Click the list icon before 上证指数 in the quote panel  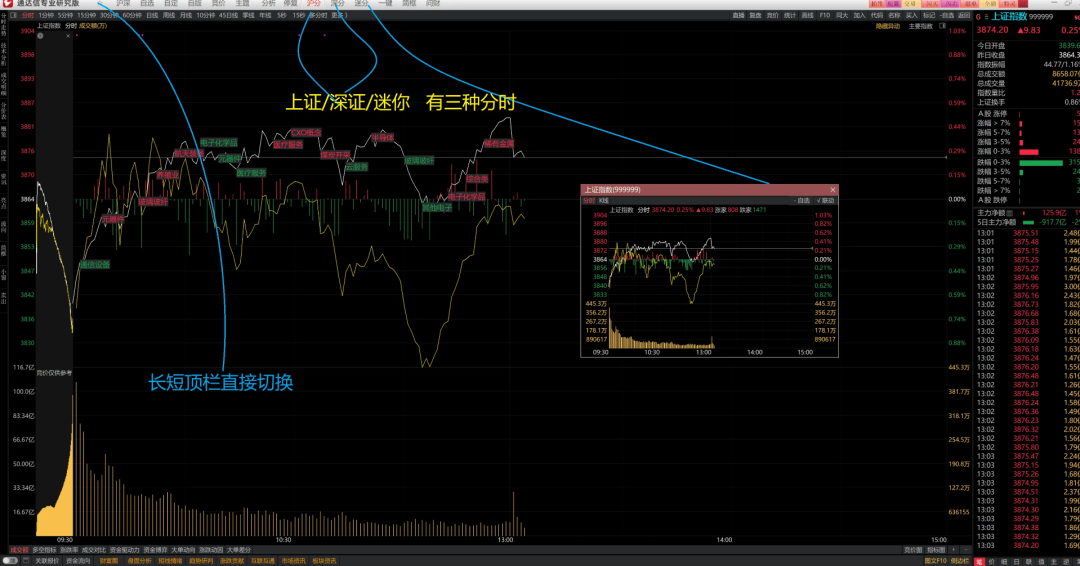tap(986, 17)
